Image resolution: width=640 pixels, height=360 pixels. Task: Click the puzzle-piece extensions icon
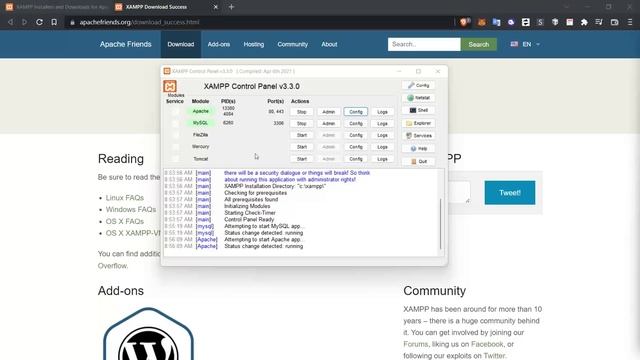tap(584, 22)
